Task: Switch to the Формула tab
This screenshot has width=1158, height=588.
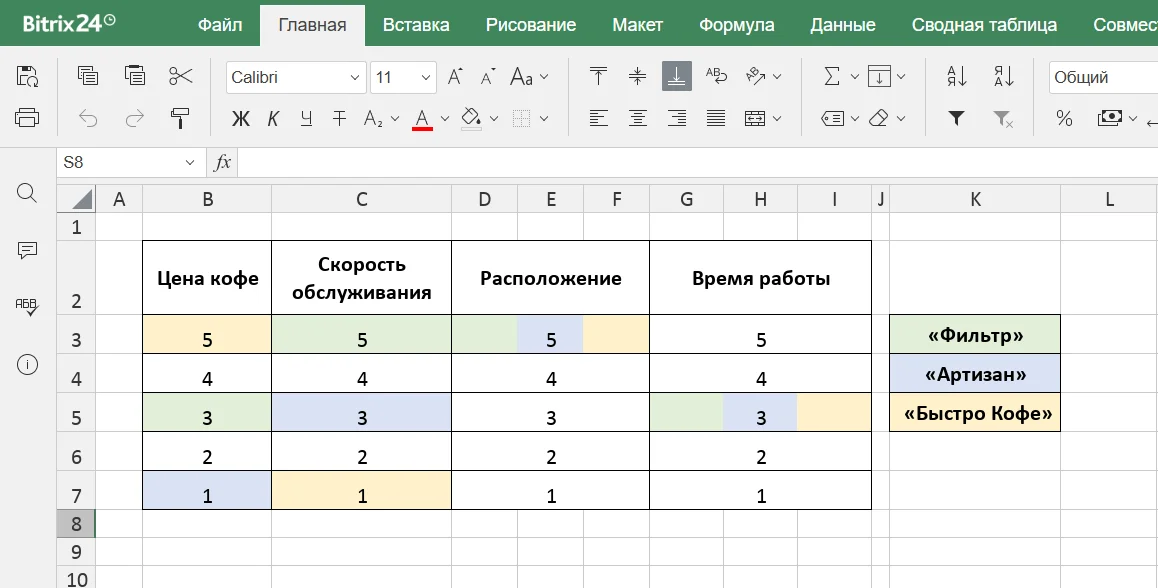Action: pos(736,24)
